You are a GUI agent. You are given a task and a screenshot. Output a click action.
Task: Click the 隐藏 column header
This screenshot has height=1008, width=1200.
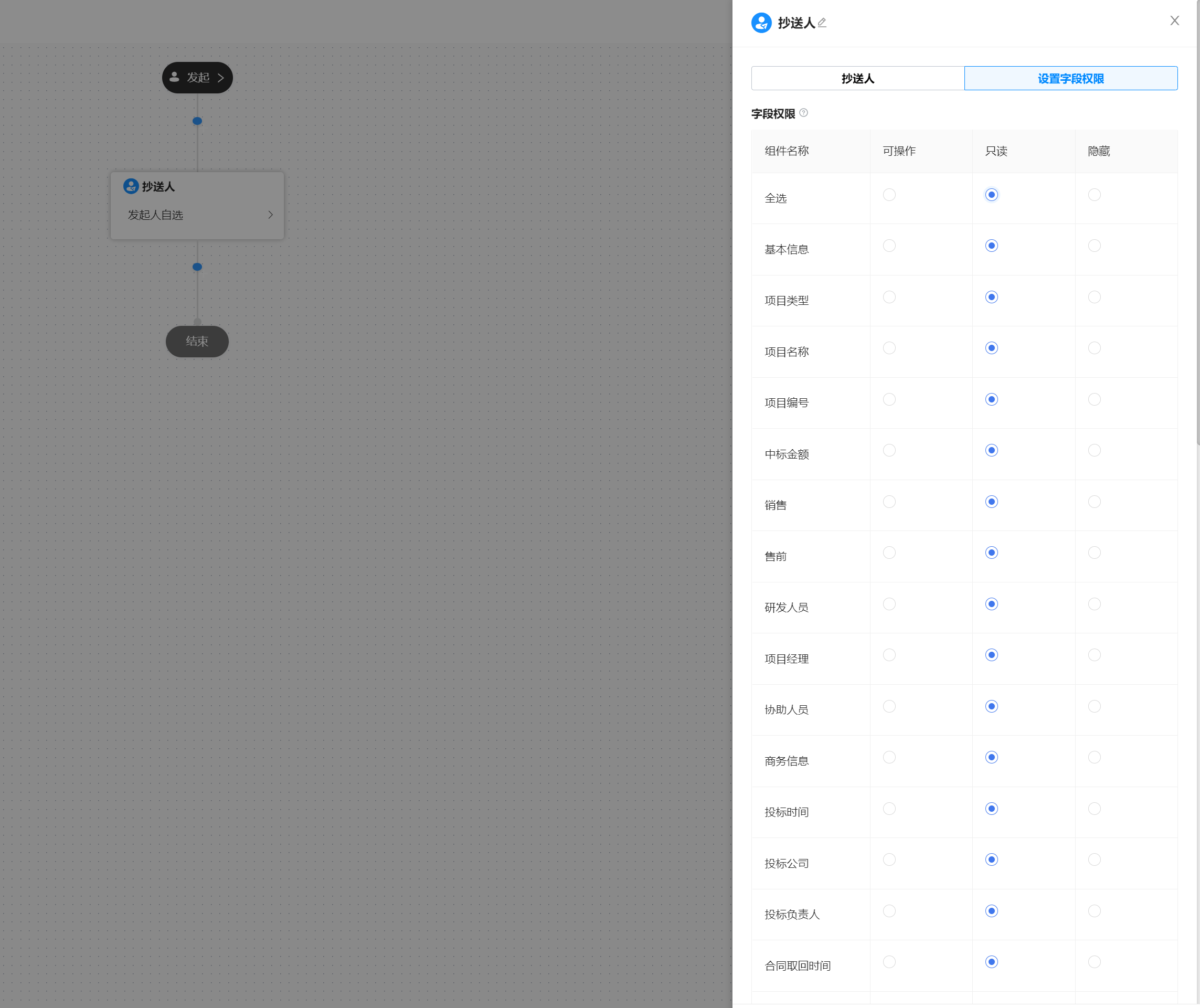pyautogui.click(x=1125, y=151)
